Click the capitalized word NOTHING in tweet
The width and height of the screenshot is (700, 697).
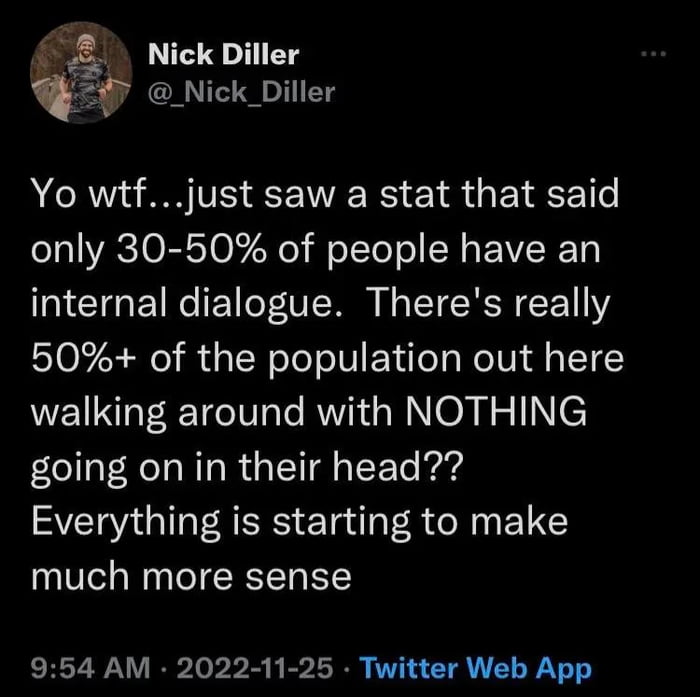(496, 411)
